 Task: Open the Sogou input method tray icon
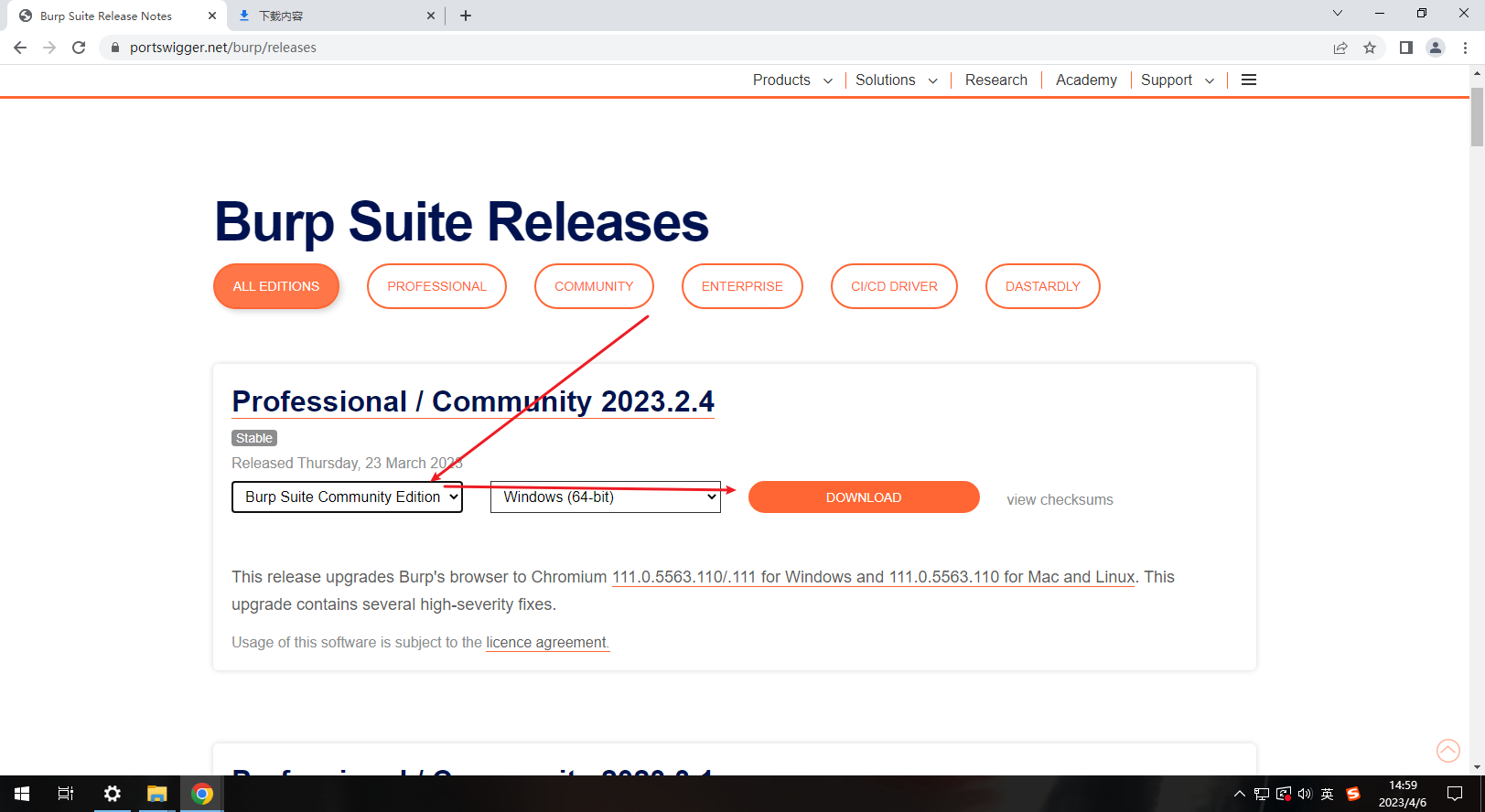1353,794
